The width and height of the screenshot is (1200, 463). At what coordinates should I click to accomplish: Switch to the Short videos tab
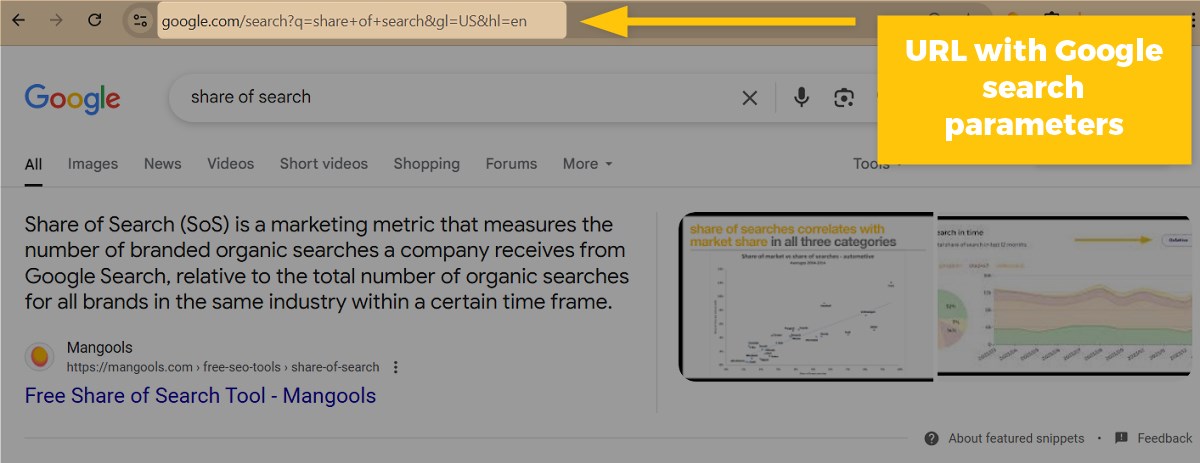pyautogui.click(x=323, y=163)
